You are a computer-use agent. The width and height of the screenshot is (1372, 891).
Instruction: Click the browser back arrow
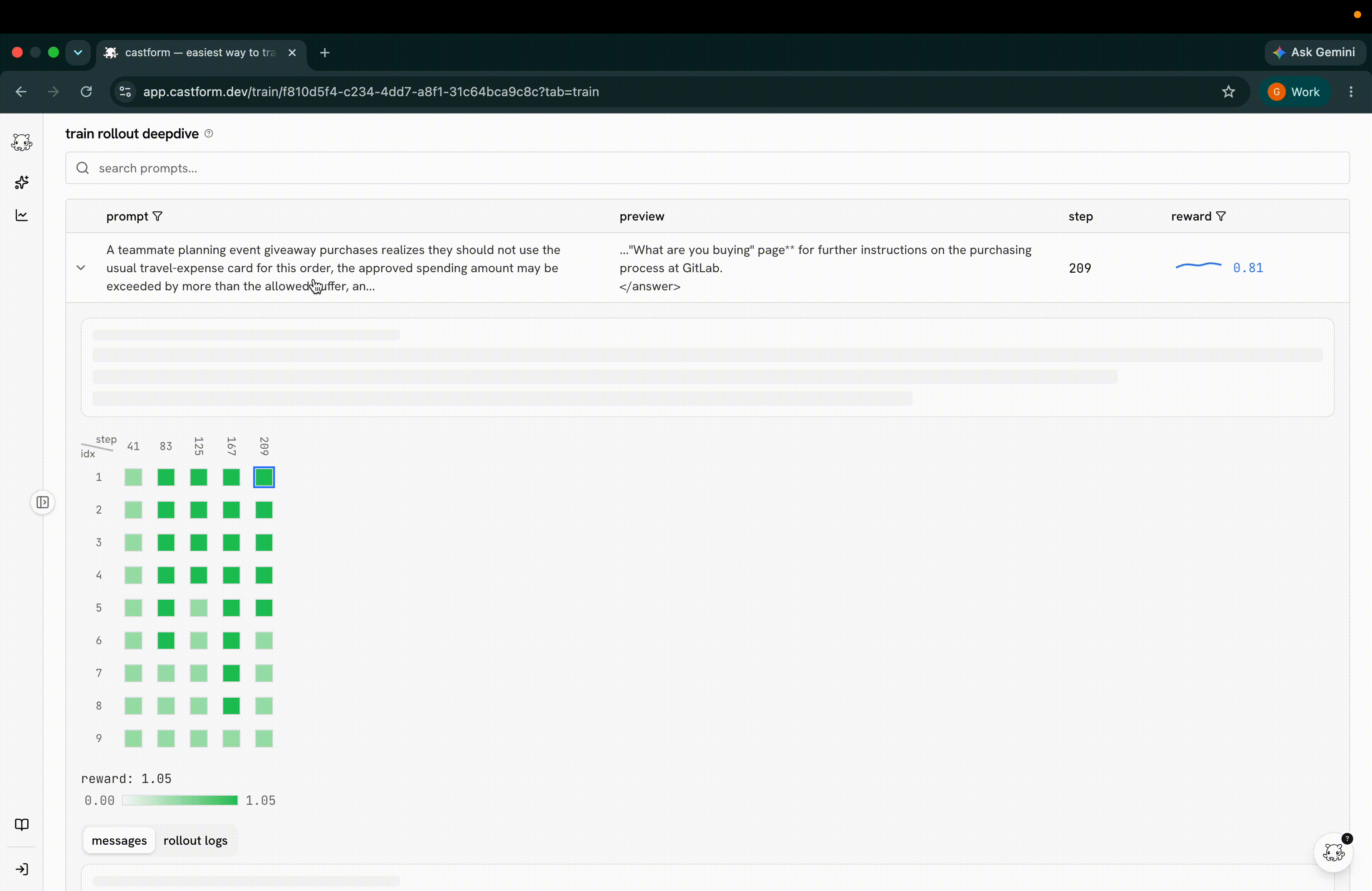tap(21, 92)
